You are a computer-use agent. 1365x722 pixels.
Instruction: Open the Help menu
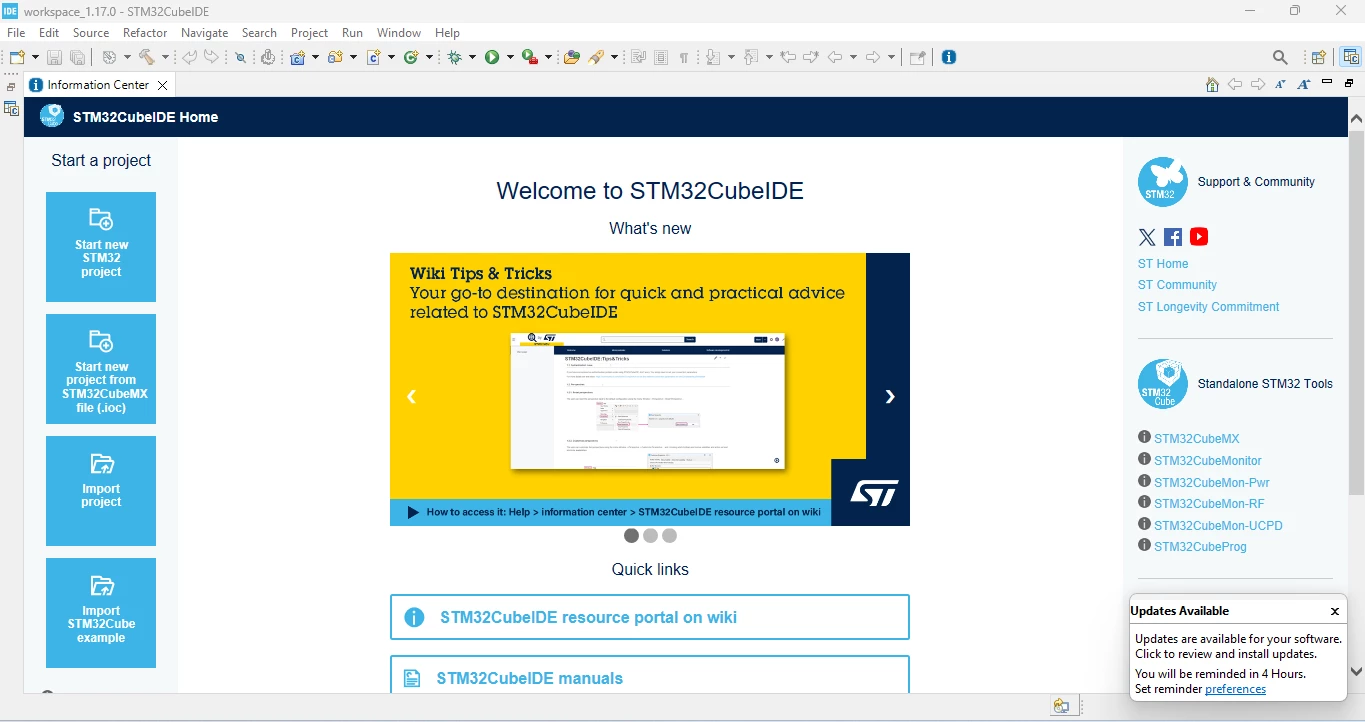(x=447, y=33)
